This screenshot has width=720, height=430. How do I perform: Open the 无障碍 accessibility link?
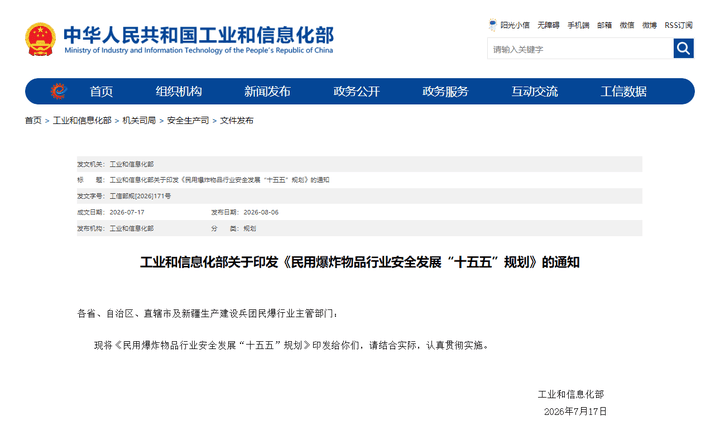tap(548, 25)
